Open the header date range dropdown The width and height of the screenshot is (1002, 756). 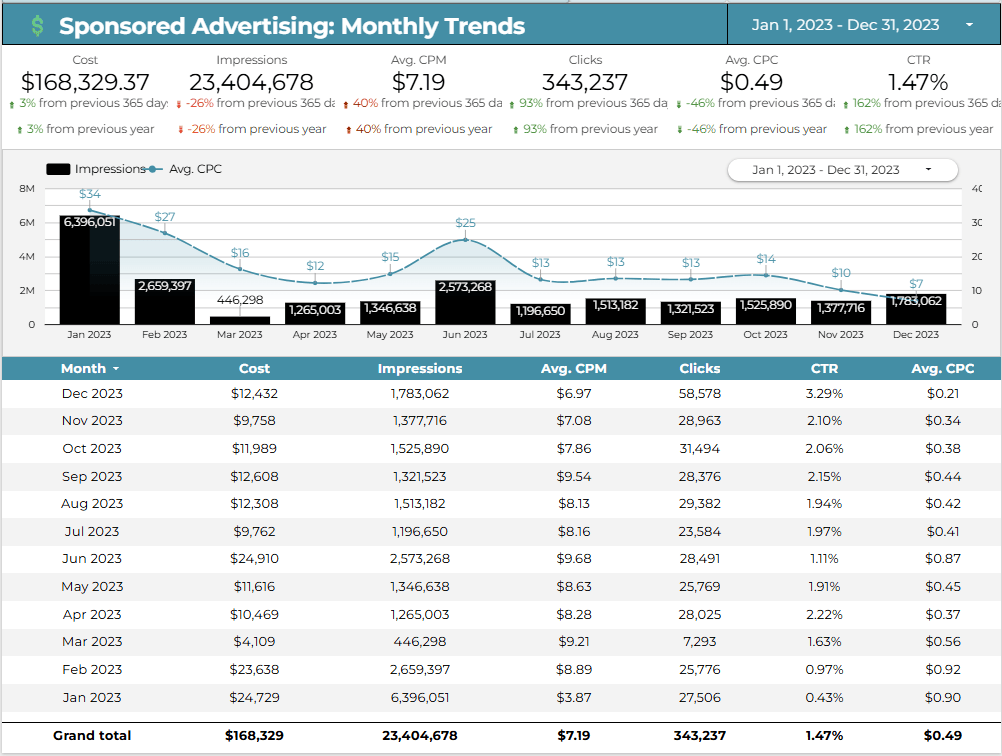pyautogui.click(x=863, y=25)
